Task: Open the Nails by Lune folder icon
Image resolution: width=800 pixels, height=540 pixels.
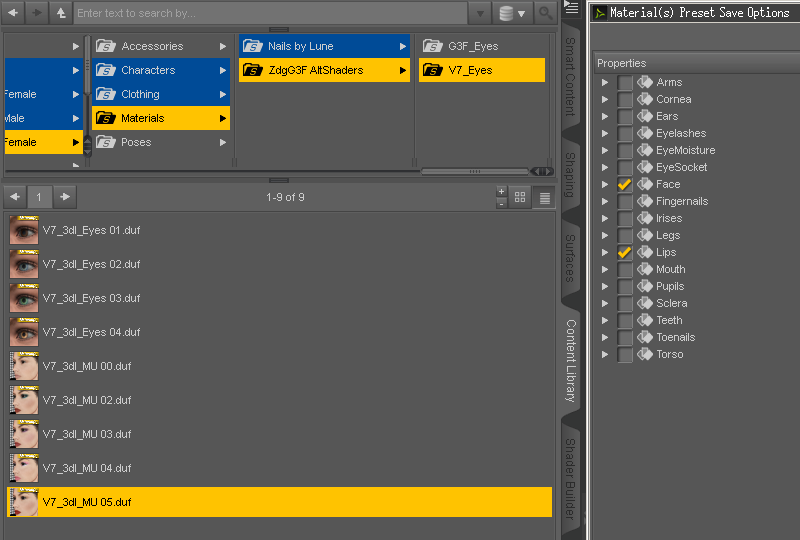Action: tap(253, 46)
